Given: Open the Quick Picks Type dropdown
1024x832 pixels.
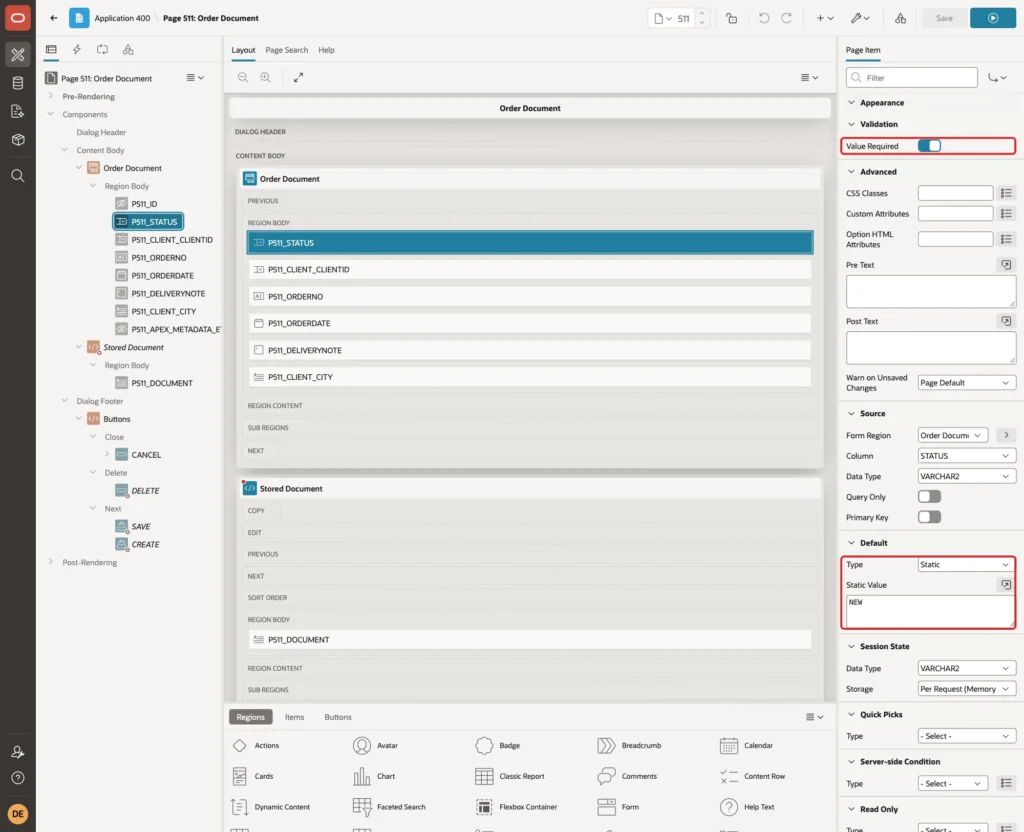Looking at the screenshot, I should pos(966,735).
